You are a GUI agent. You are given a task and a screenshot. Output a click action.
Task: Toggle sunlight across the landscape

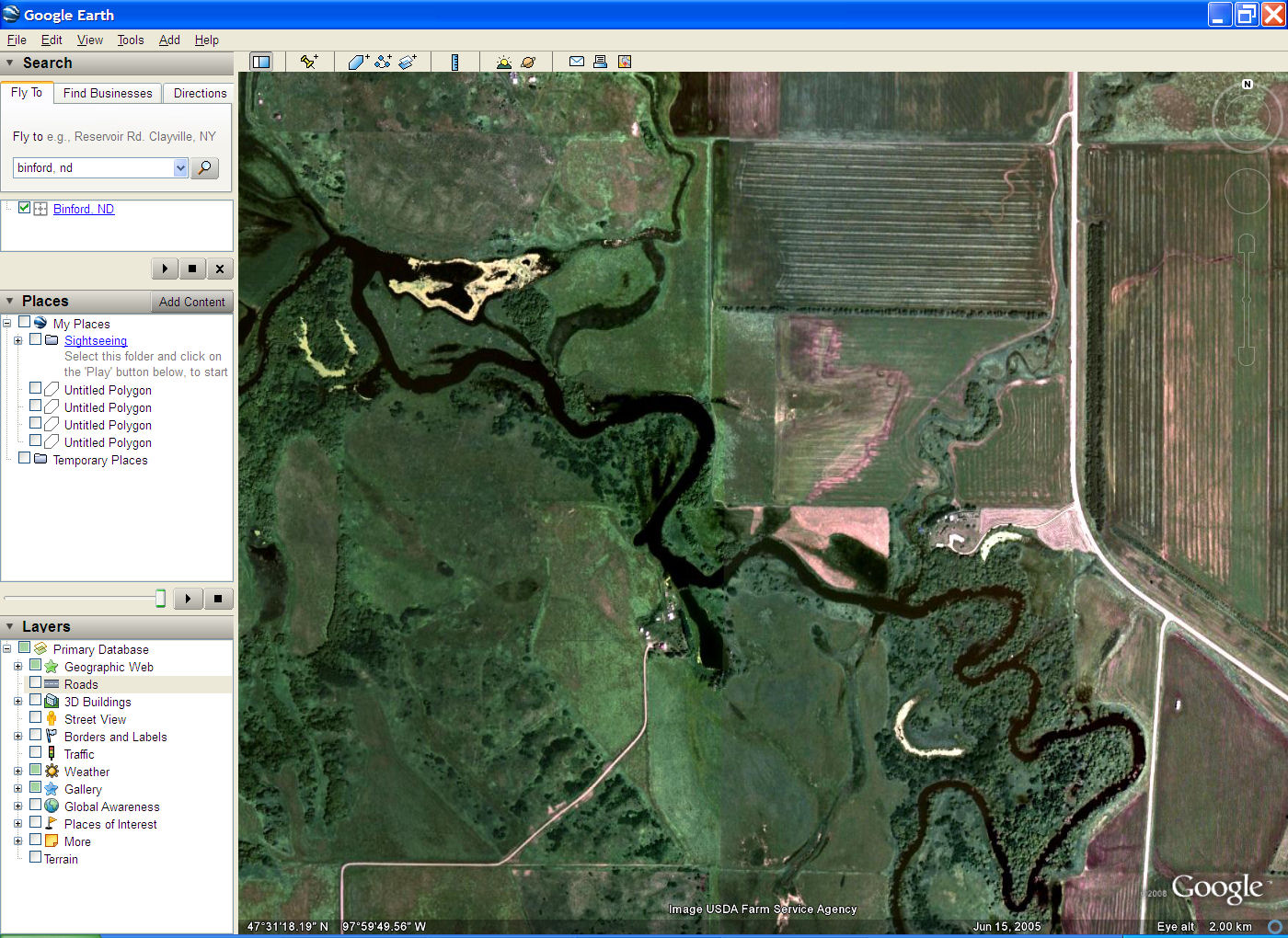click(x=503, y=62)
